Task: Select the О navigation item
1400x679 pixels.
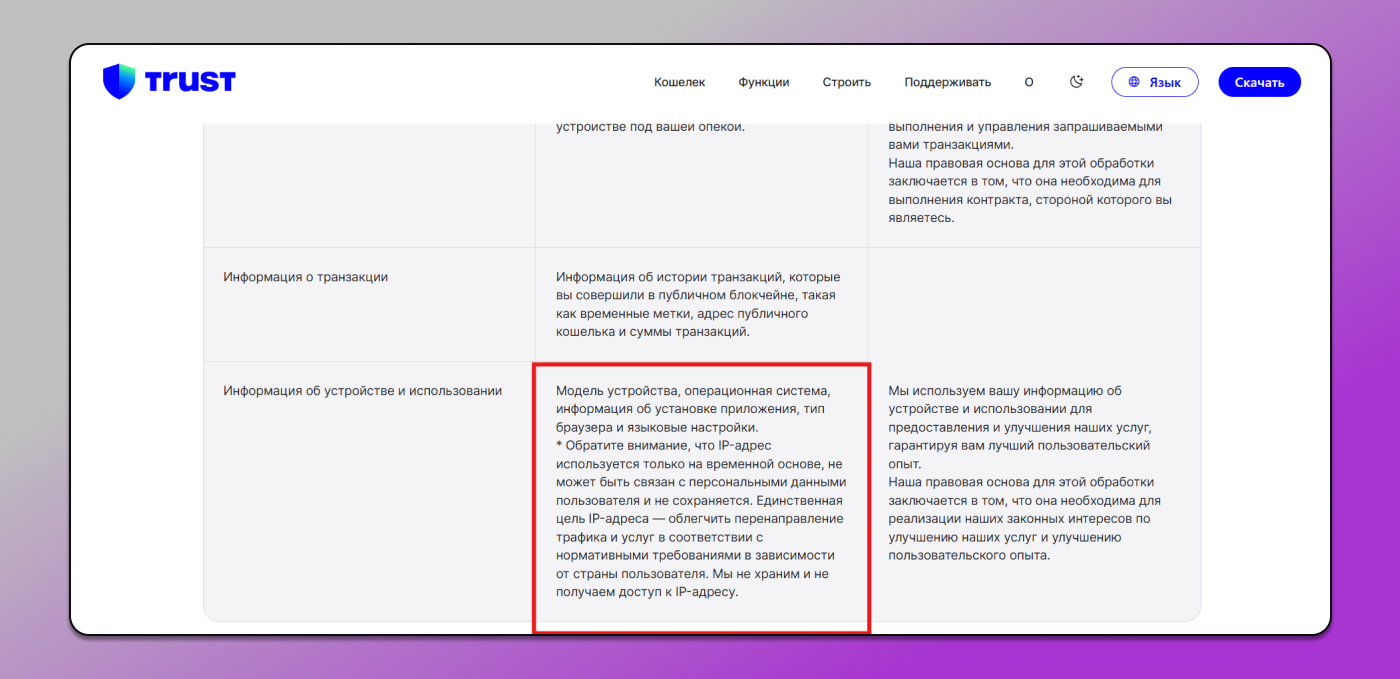Action: tap(1028, 82)
